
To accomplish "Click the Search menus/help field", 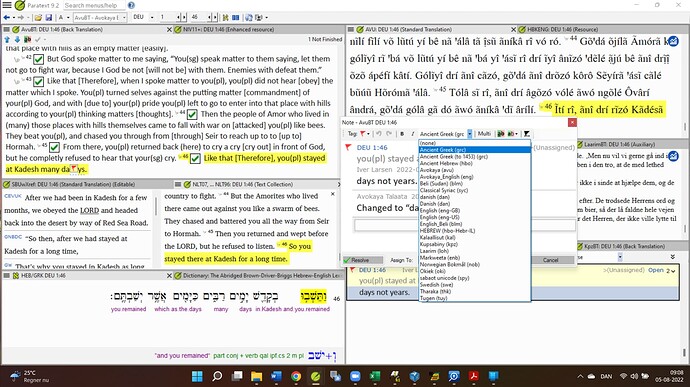I will coord(94,5).
